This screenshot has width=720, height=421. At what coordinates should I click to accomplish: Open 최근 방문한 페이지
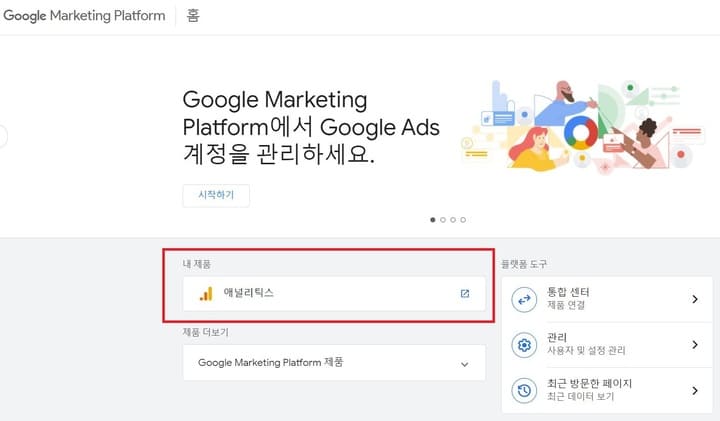[x=607, y=390]
